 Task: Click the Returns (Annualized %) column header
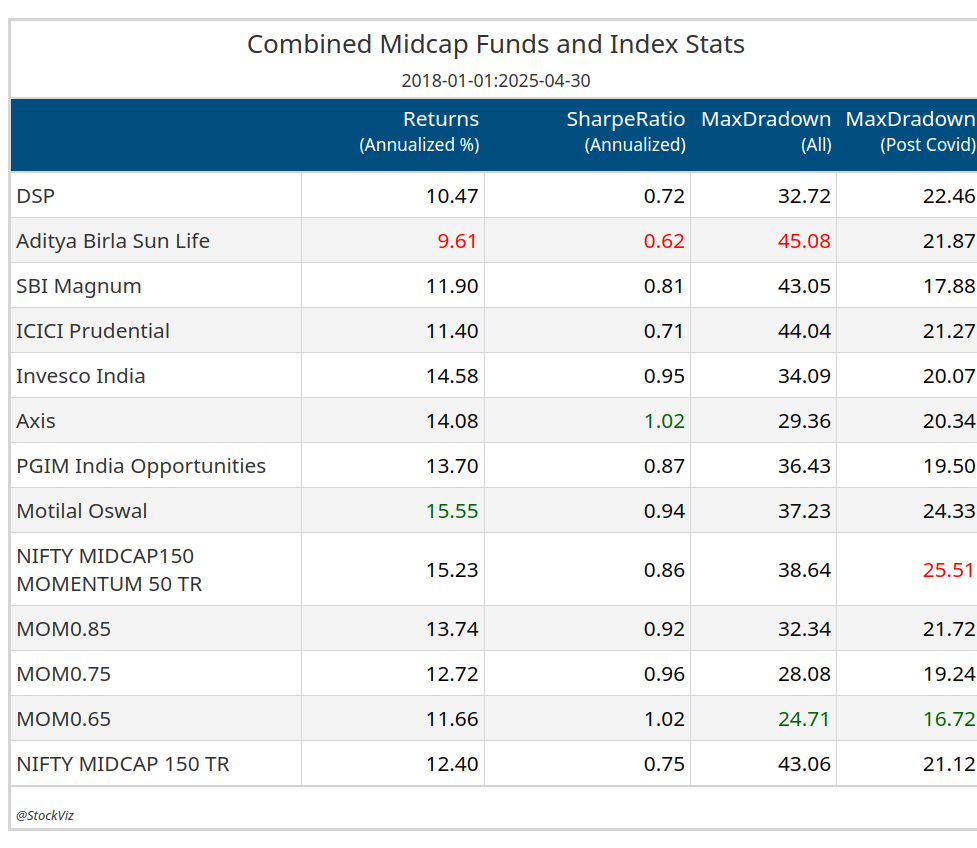click(x=419, y=131)
